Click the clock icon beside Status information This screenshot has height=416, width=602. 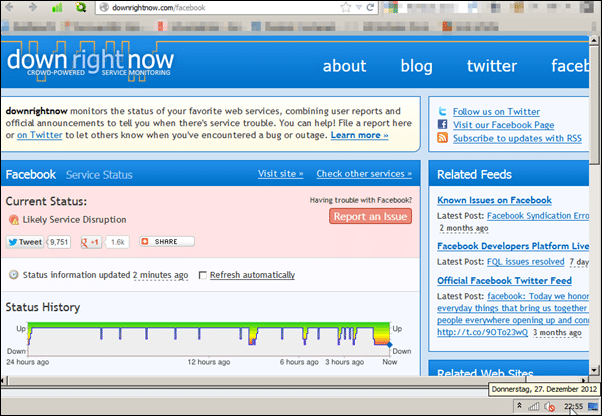pyautogui.click(x=14, y=275)
